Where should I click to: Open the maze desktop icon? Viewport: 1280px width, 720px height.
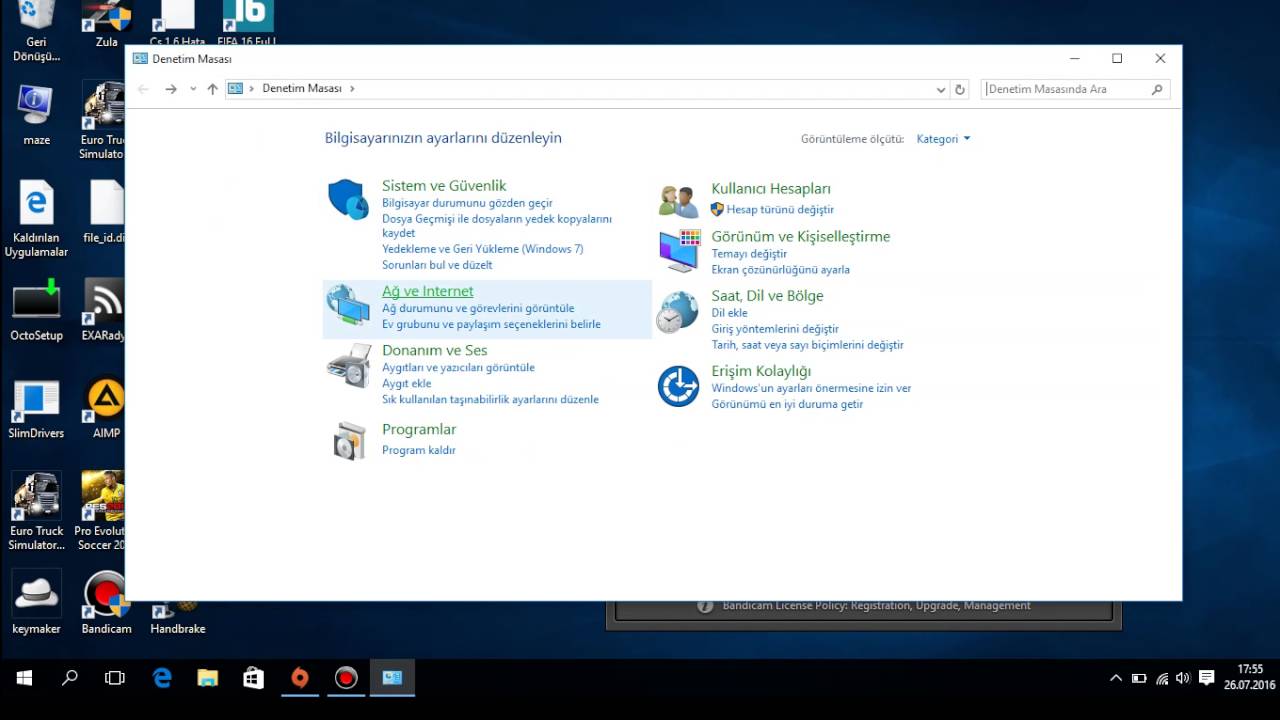click(36, 114)
